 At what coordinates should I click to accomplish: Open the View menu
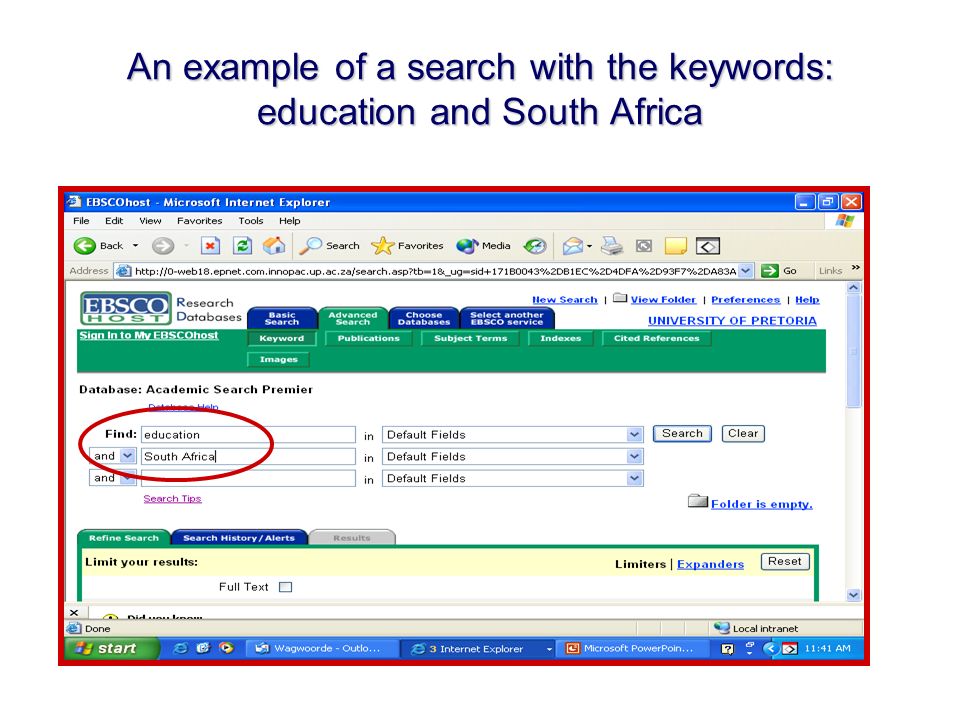pos(150,221)
